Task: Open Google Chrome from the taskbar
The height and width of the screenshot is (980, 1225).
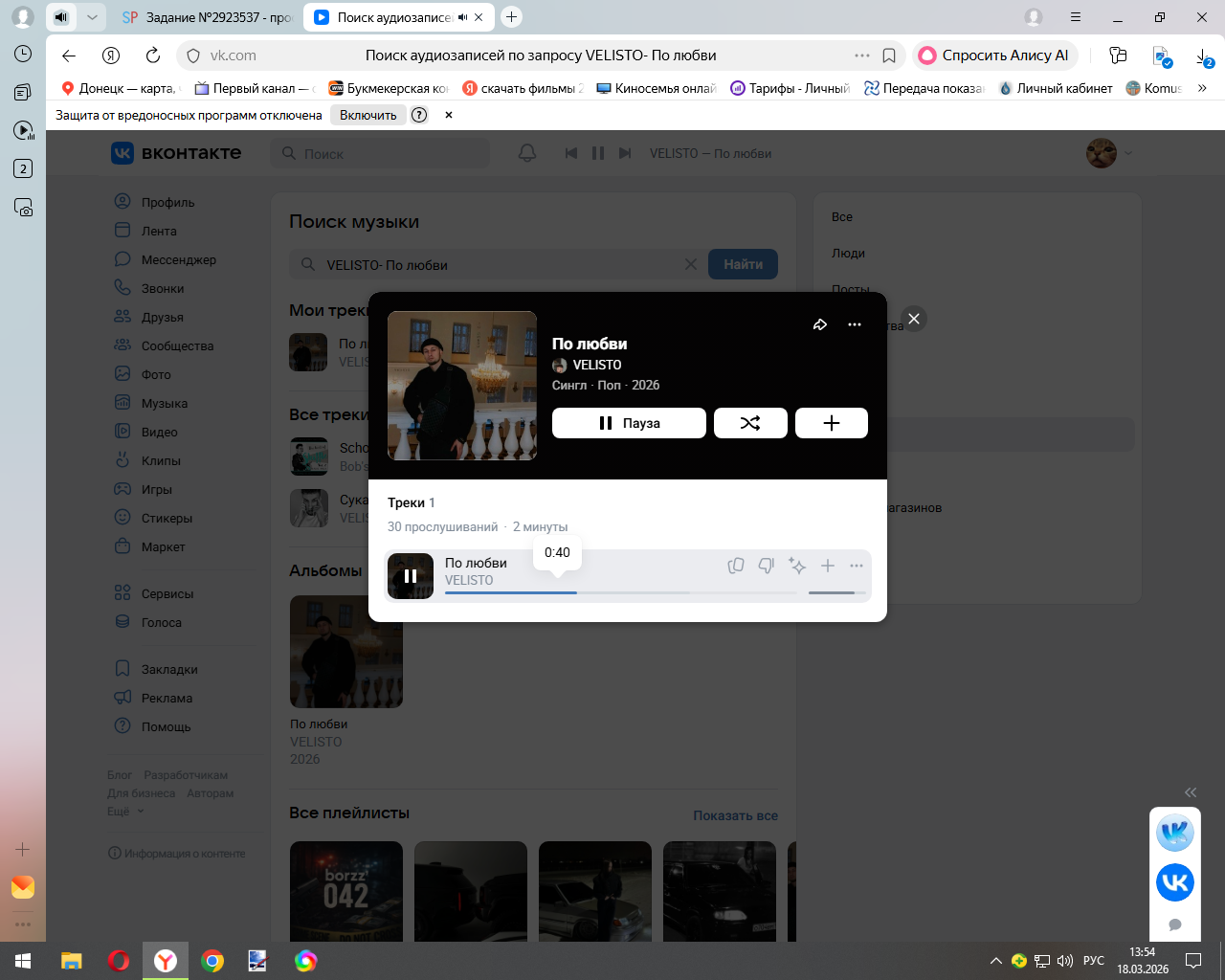Action: click(x=212, y=961)
